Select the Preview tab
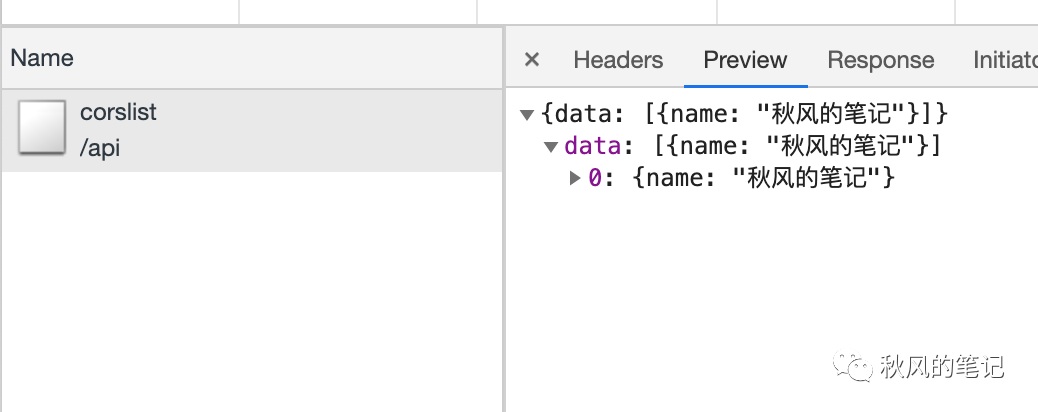 [x=745, y=60]
